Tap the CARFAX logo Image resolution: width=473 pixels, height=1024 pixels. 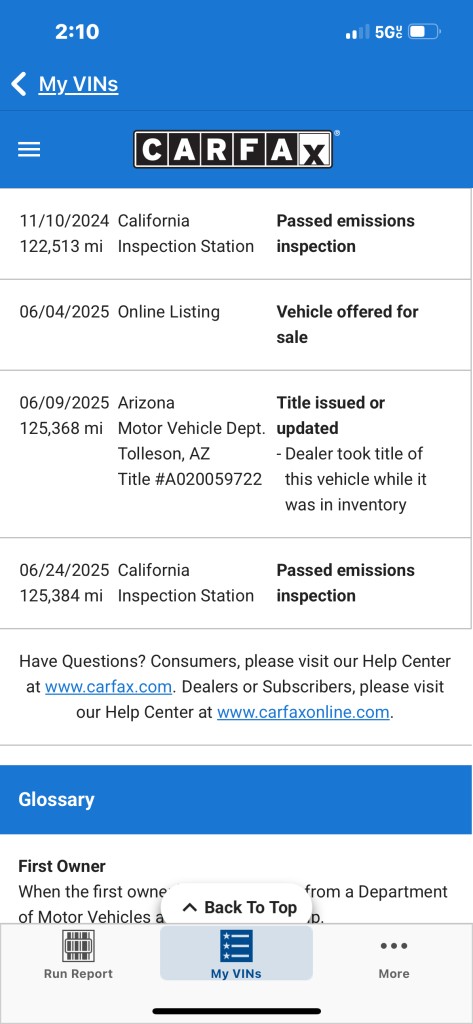pos(233,149)
